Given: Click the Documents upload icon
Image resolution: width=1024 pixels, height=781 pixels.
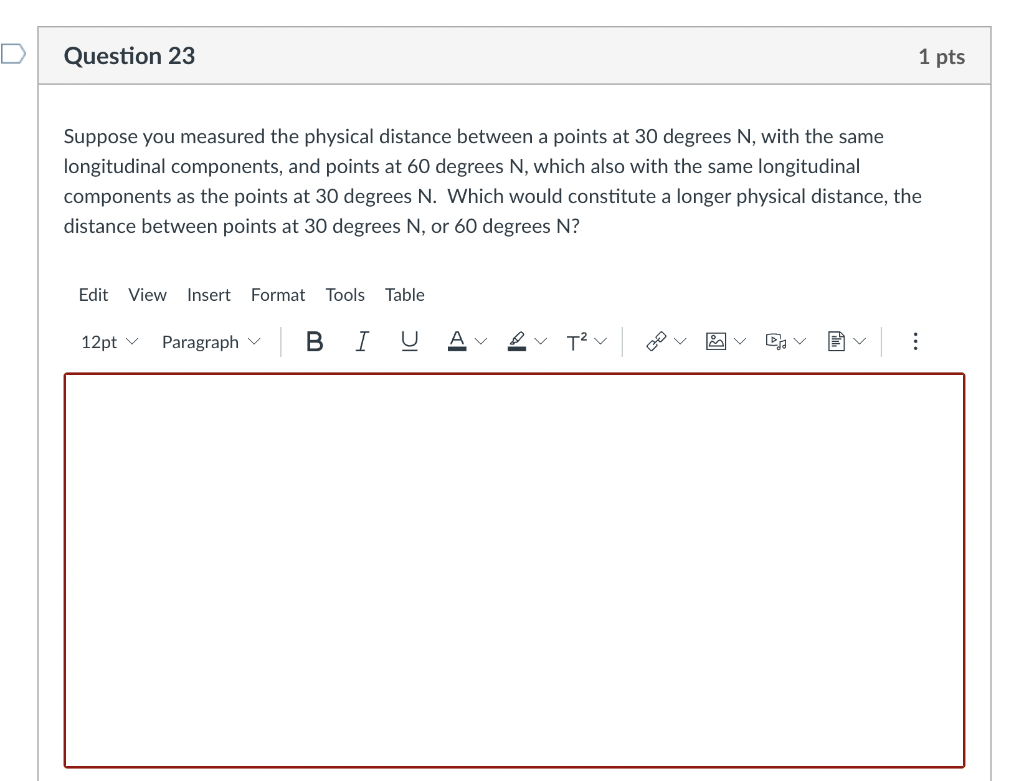Looking at the screenshot, I should [837, 341].
